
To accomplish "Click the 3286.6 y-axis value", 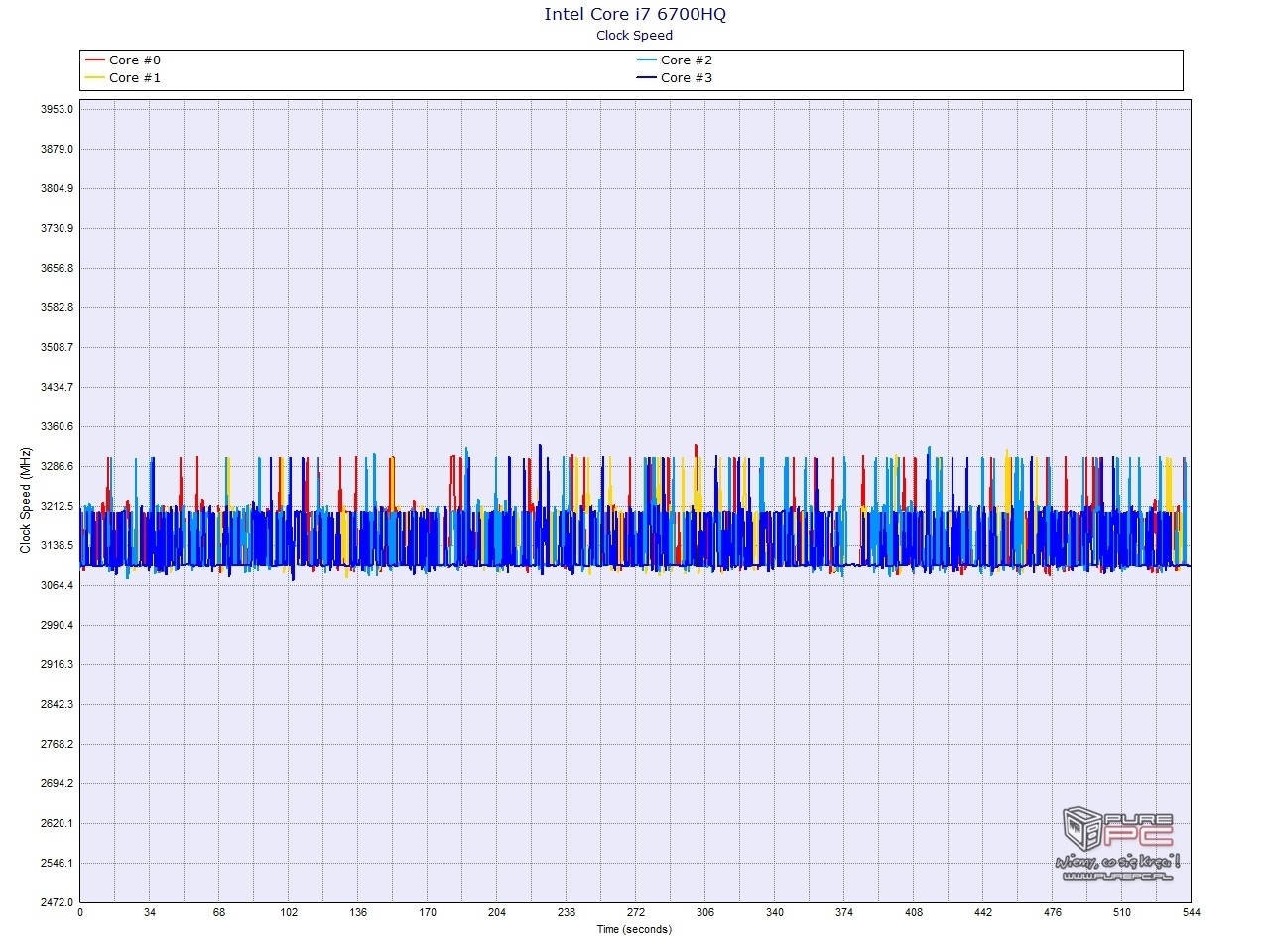I will (x=57, y=466).
